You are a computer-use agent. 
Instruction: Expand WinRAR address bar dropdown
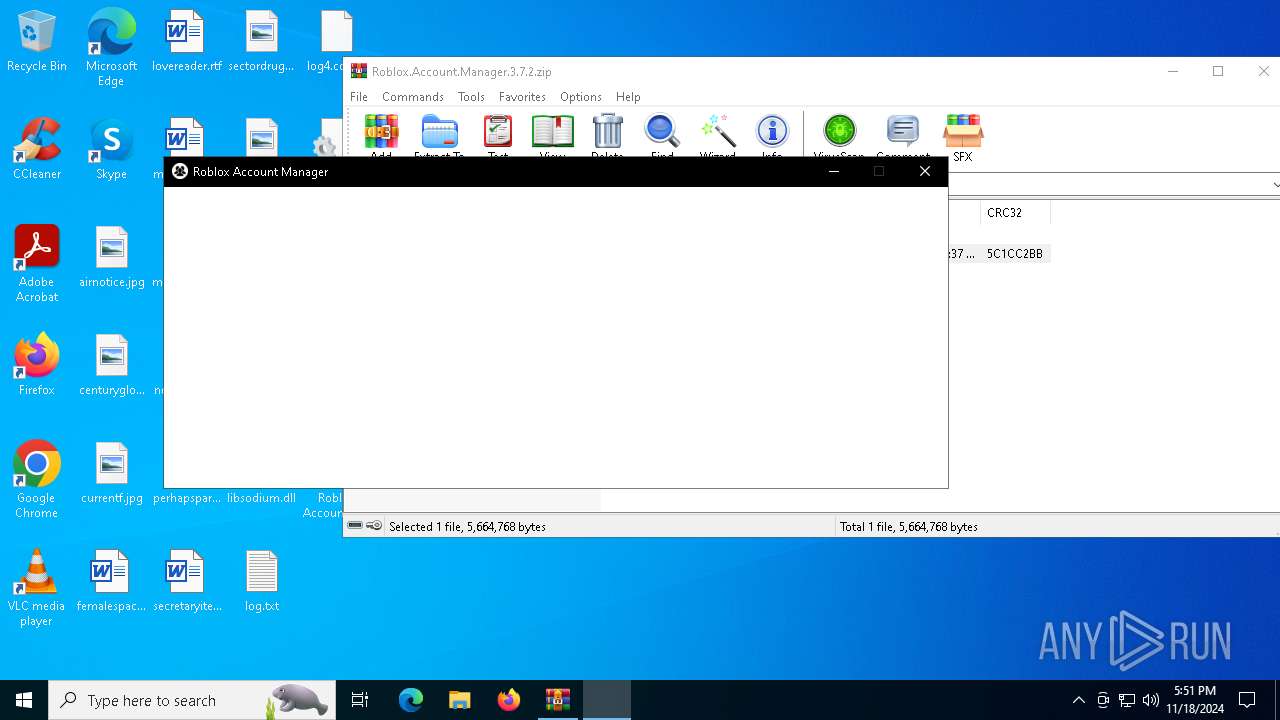click(x=1274, y=185)
